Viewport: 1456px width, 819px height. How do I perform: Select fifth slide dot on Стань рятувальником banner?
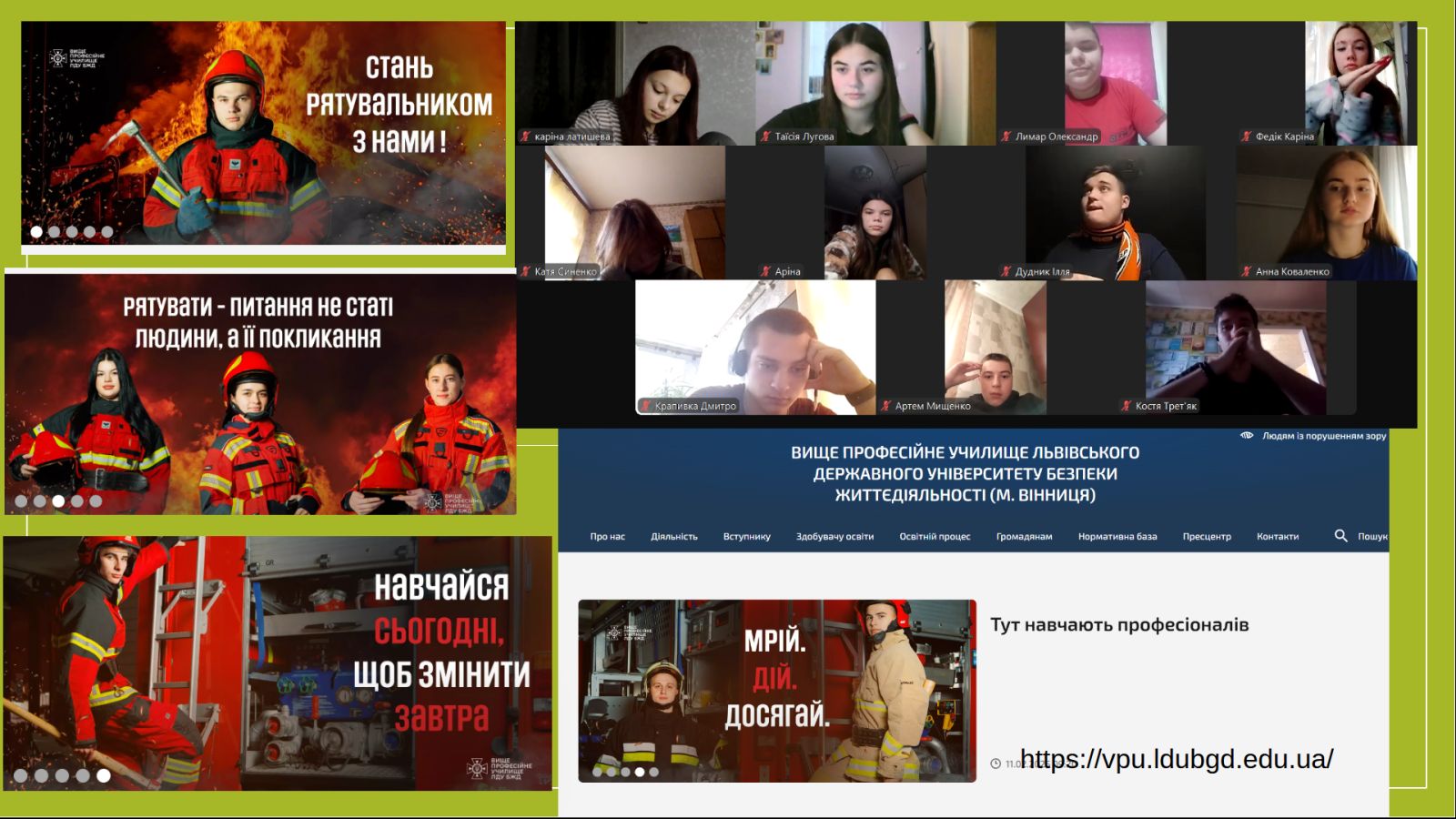tap(107, 232)
